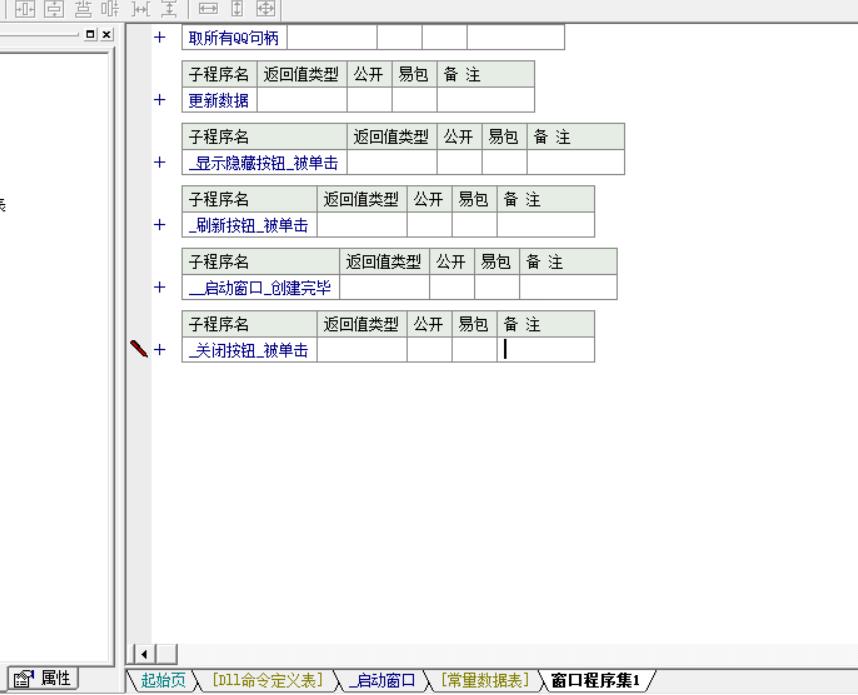Expand the 更新数据 subroutine
This screenshot has width=858, height=695.
[x=160, y=100]
